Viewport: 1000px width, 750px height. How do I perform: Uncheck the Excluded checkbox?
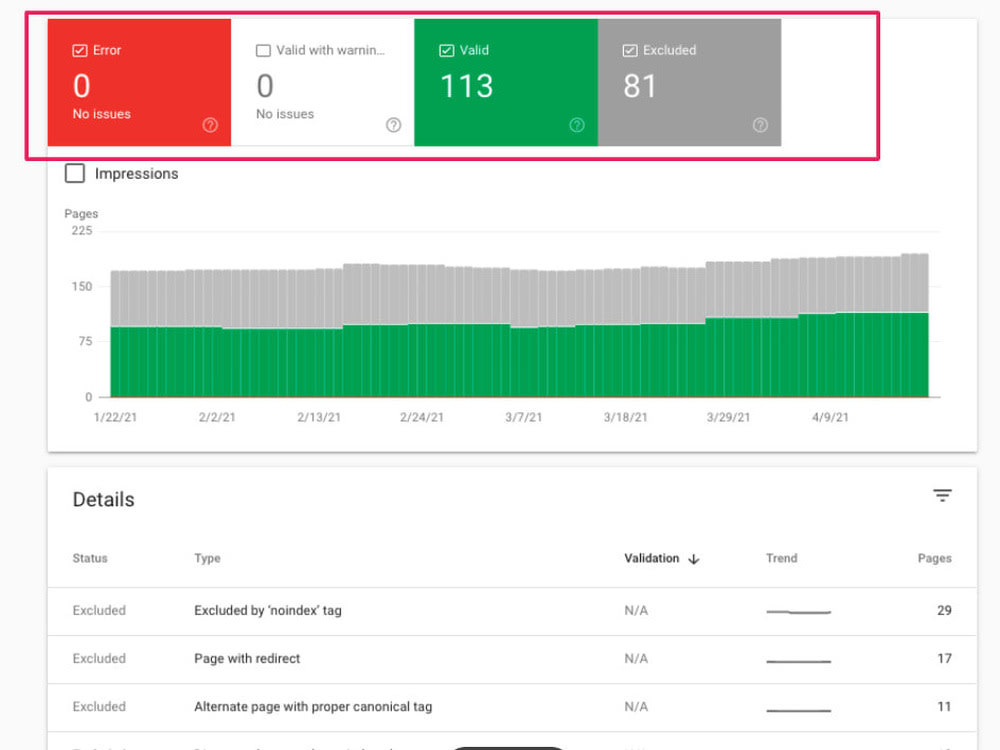[x=629, y=50]
